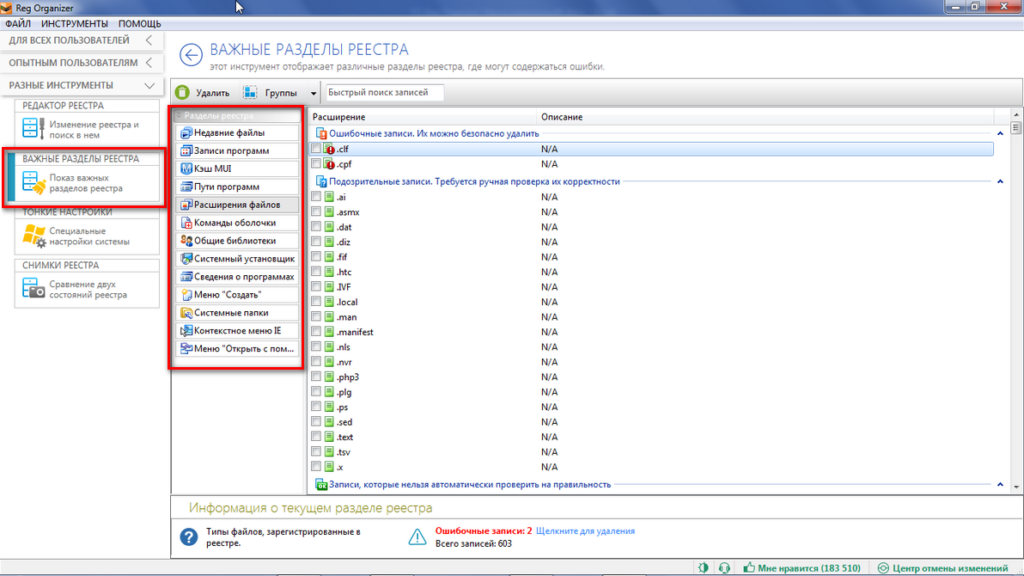Click the Groups (Группы) toolbar icon

click(250, 93)
